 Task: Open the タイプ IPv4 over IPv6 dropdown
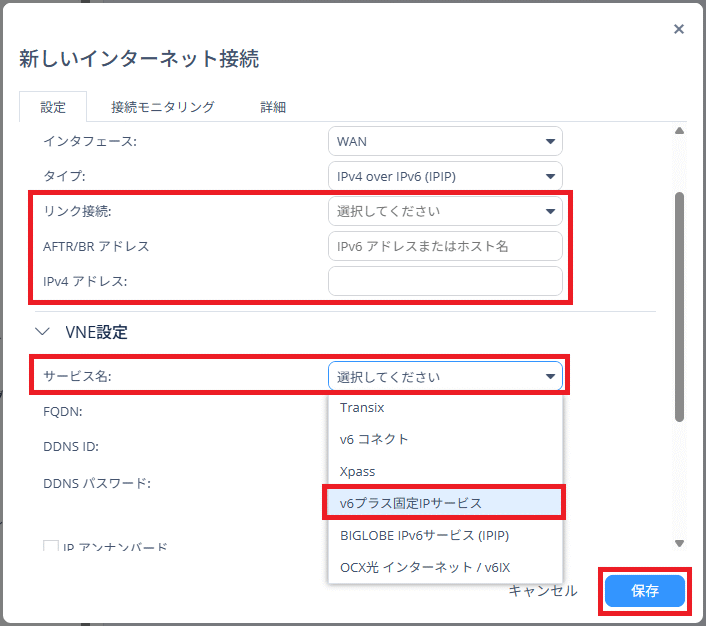point(445,176)
